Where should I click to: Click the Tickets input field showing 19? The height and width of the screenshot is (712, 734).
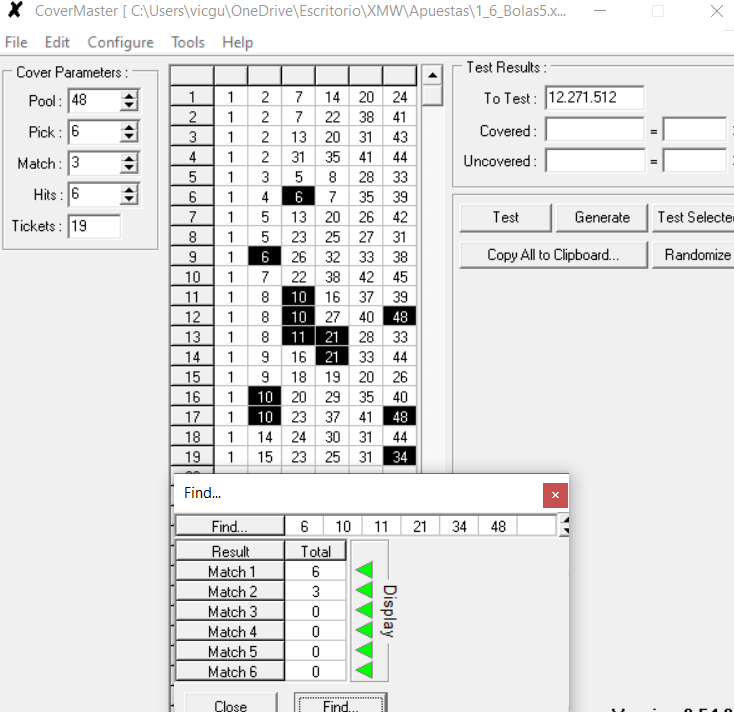(94, 226)
